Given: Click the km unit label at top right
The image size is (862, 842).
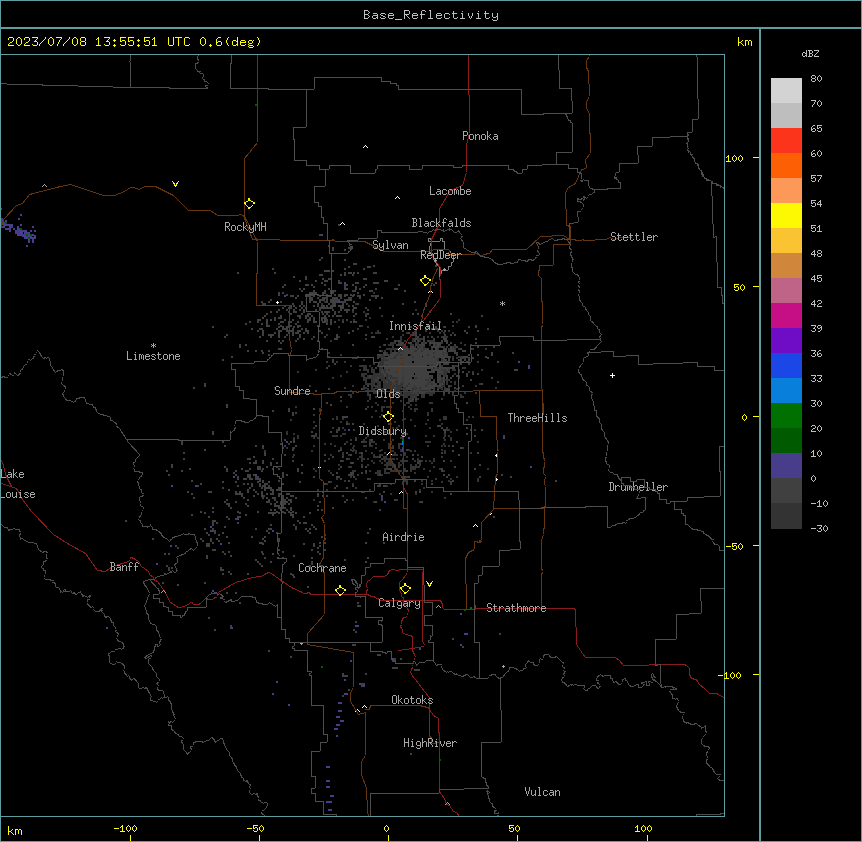Looking at the screenshot, I should tap(744, 42).
